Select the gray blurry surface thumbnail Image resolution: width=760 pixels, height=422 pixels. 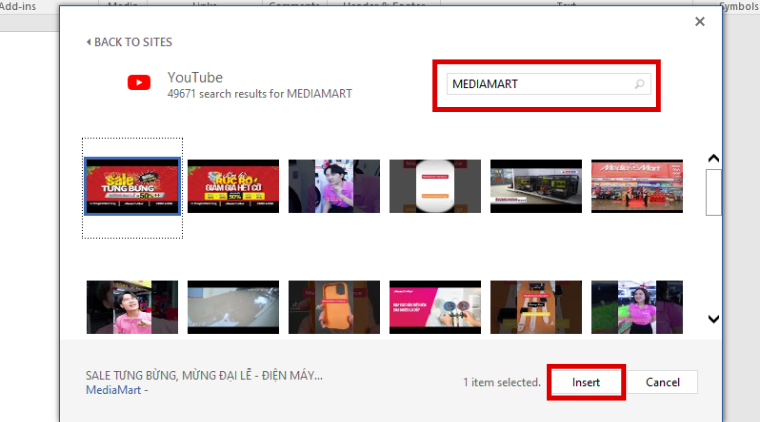pyautogui.click(x=233, y=307)
